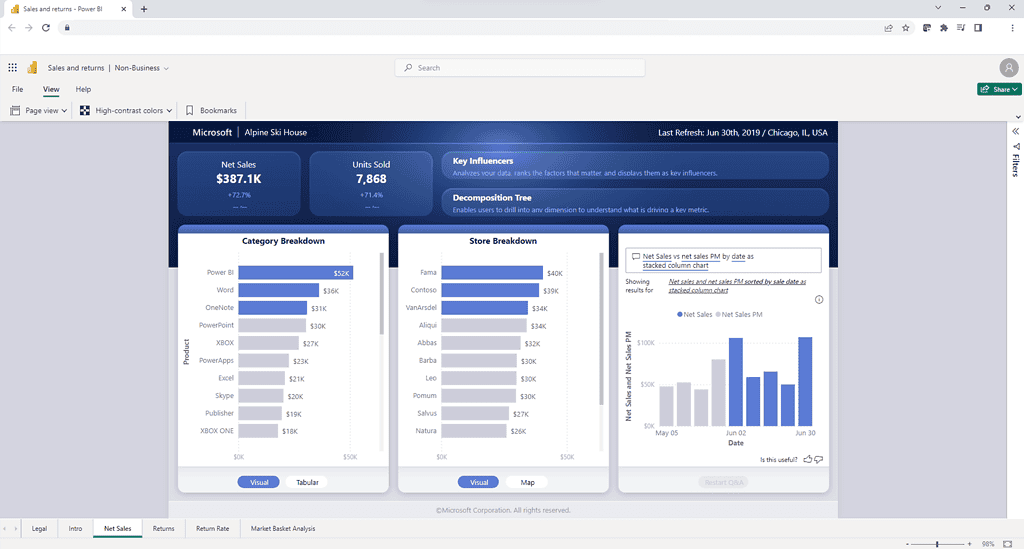
Task: Expand the Filters pane chevrons
Action: [x=1016, y=131]
